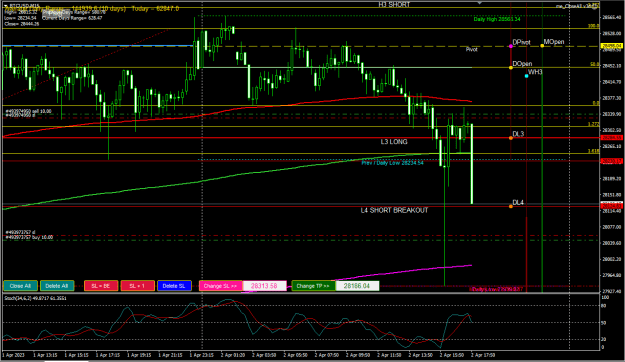Click the chart shift triangle at the top
The image size is (625, 362).
(x=480, y=3)
